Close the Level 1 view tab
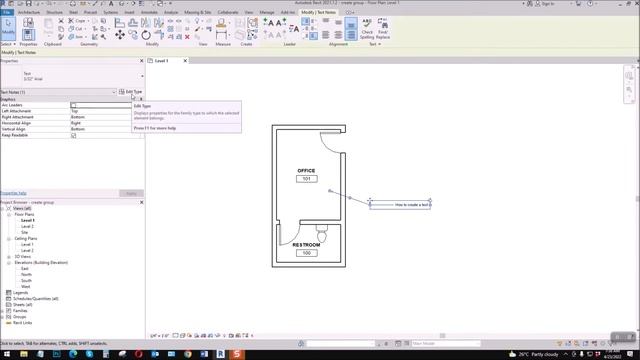640x360 pixels. click(x=185, y=61)
